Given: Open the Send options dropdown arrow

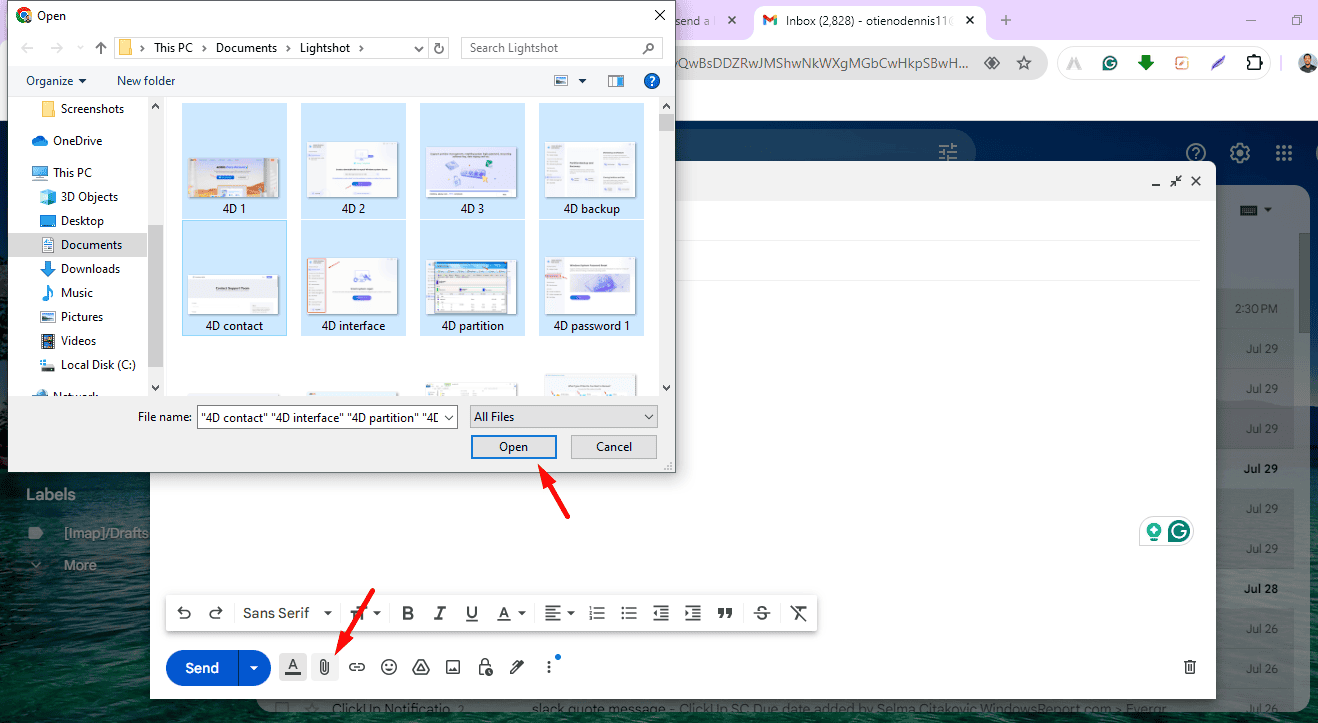Looking at the screenshot, I should click(x=254, y=668).
